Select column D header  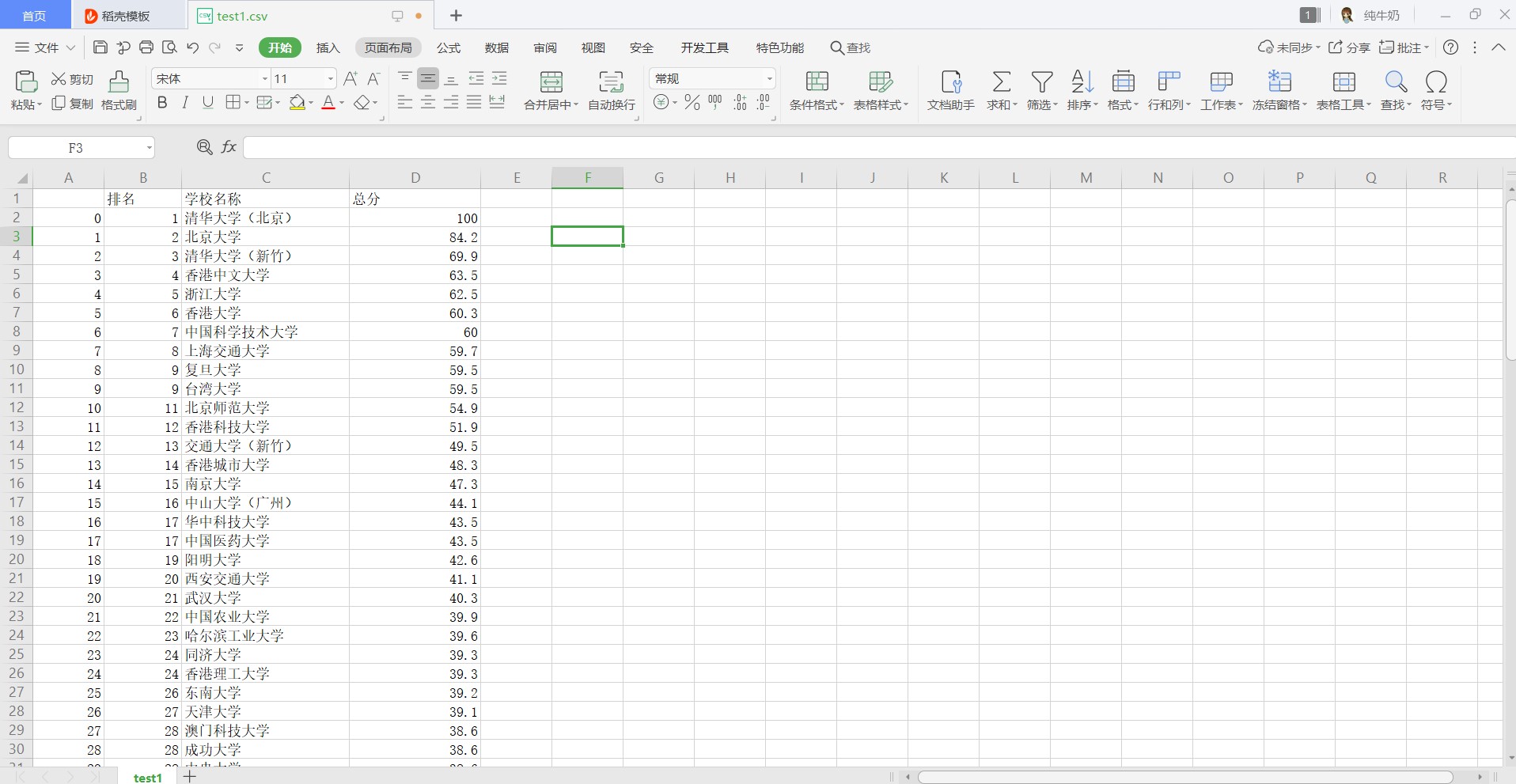coord(415,178)
